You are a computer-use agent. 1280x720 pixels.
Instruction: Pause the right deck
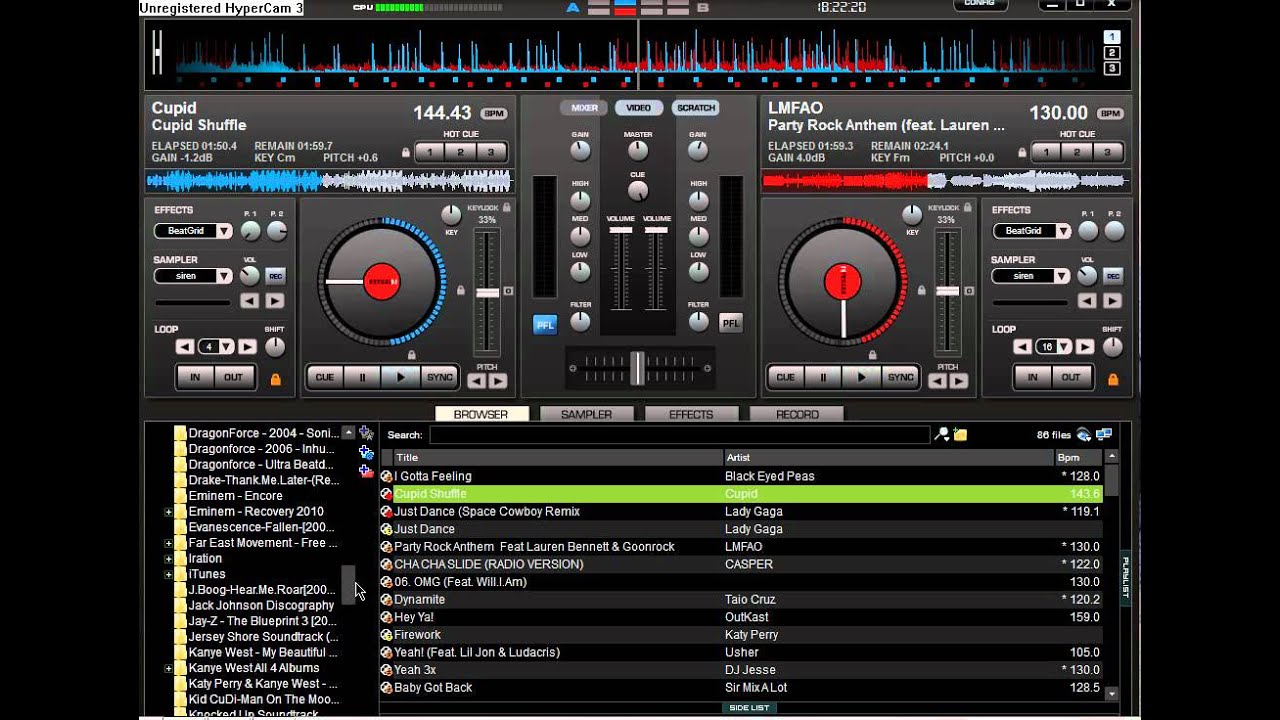pyautogui.click(x=823, y=377)
